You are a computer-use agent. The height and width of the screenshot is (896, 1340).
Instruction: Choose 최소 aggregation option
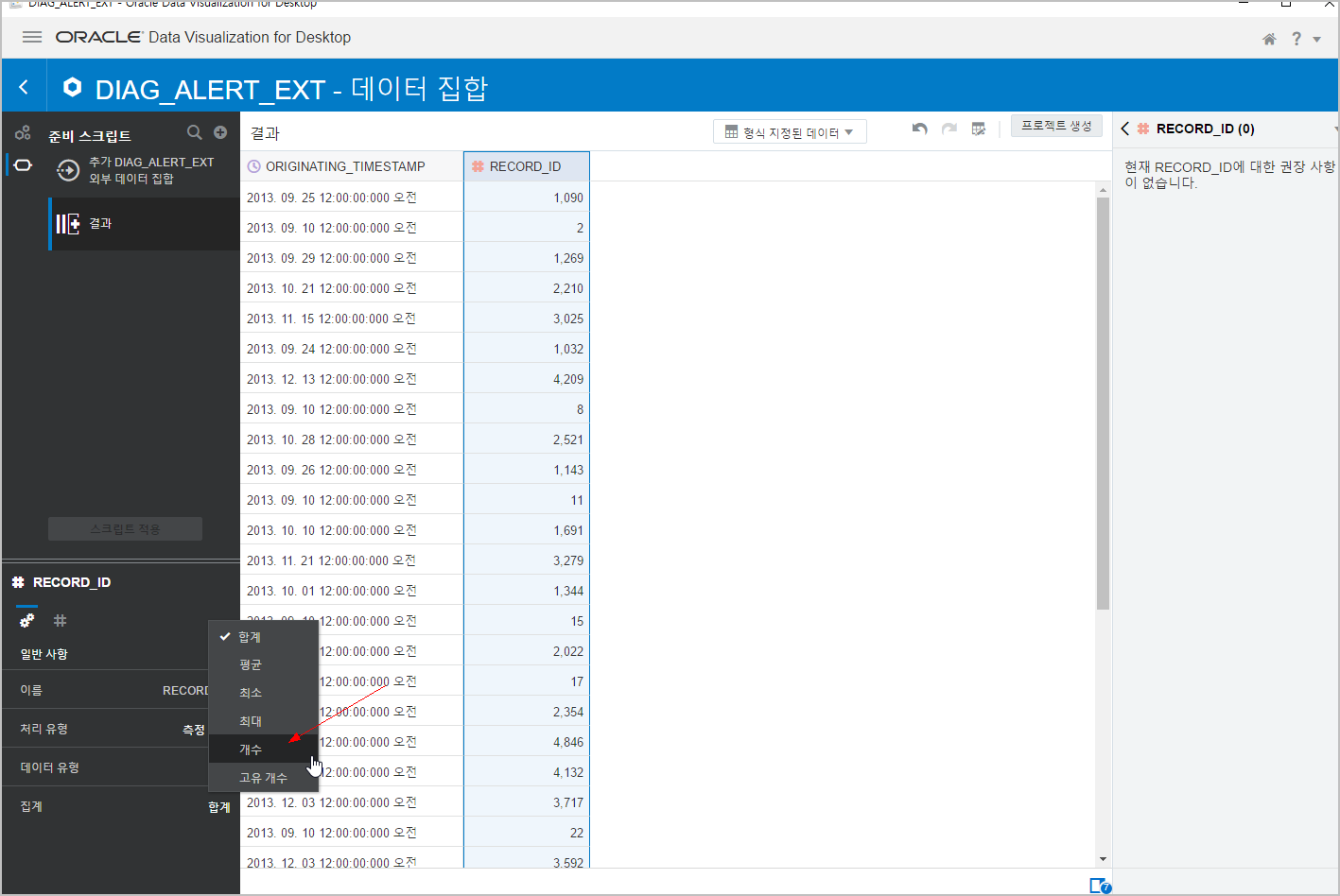(263, 693)
